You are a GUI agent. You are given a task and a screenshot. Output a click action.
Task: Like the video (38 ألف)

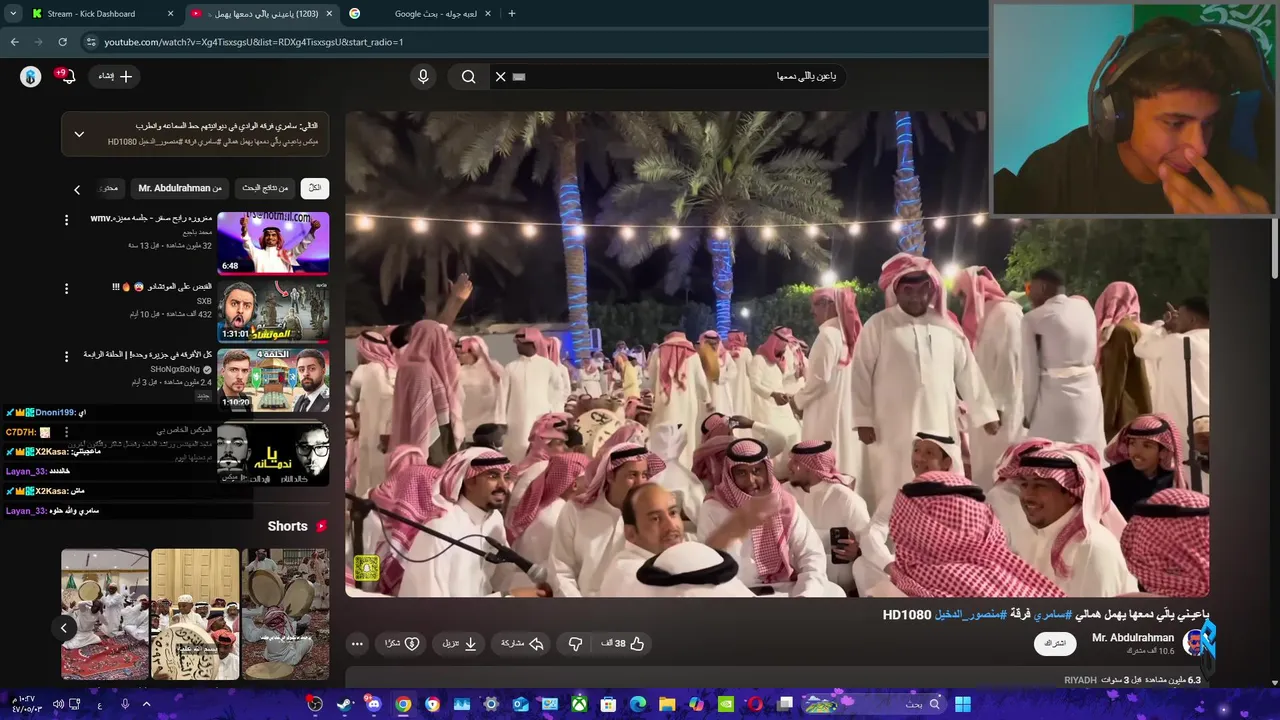623,644
